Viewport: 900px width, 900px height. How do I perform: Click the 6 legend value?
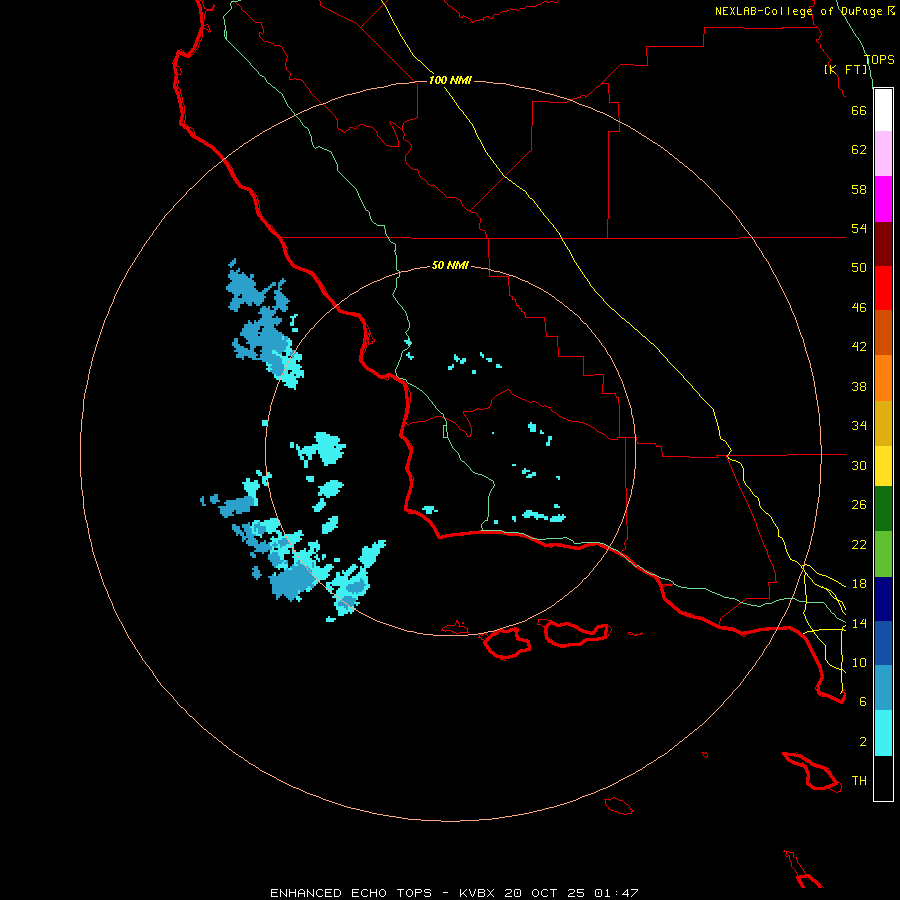pos(863,702)
